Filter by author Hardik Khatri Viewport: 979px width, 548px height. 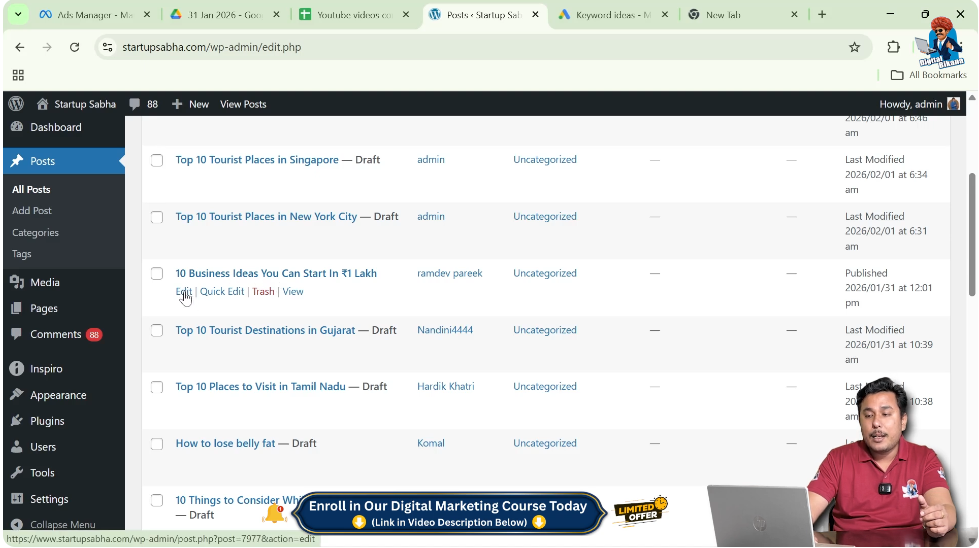click(x=445, y=387)
